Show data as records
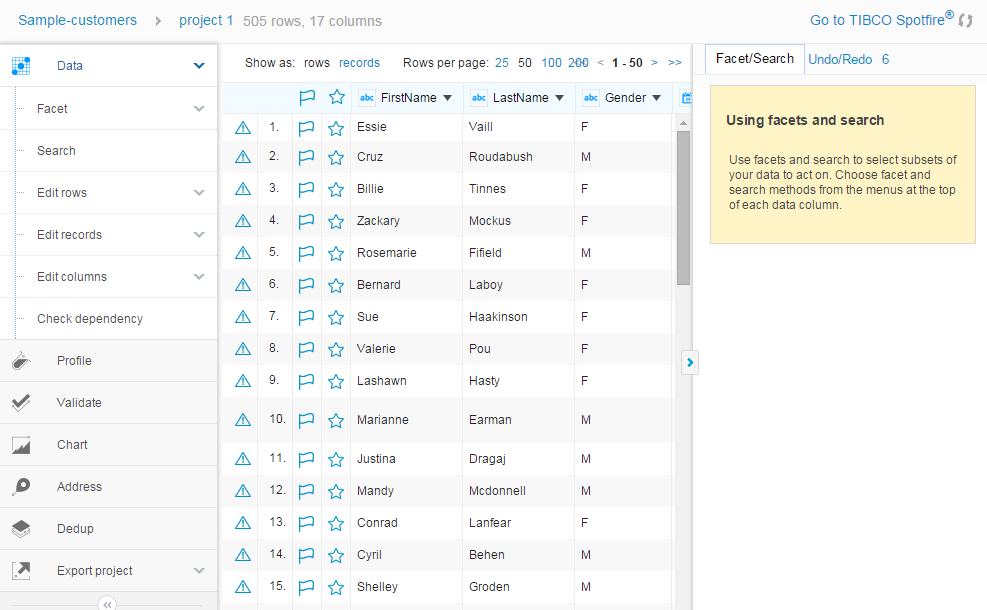 click(x=359, y=63)
